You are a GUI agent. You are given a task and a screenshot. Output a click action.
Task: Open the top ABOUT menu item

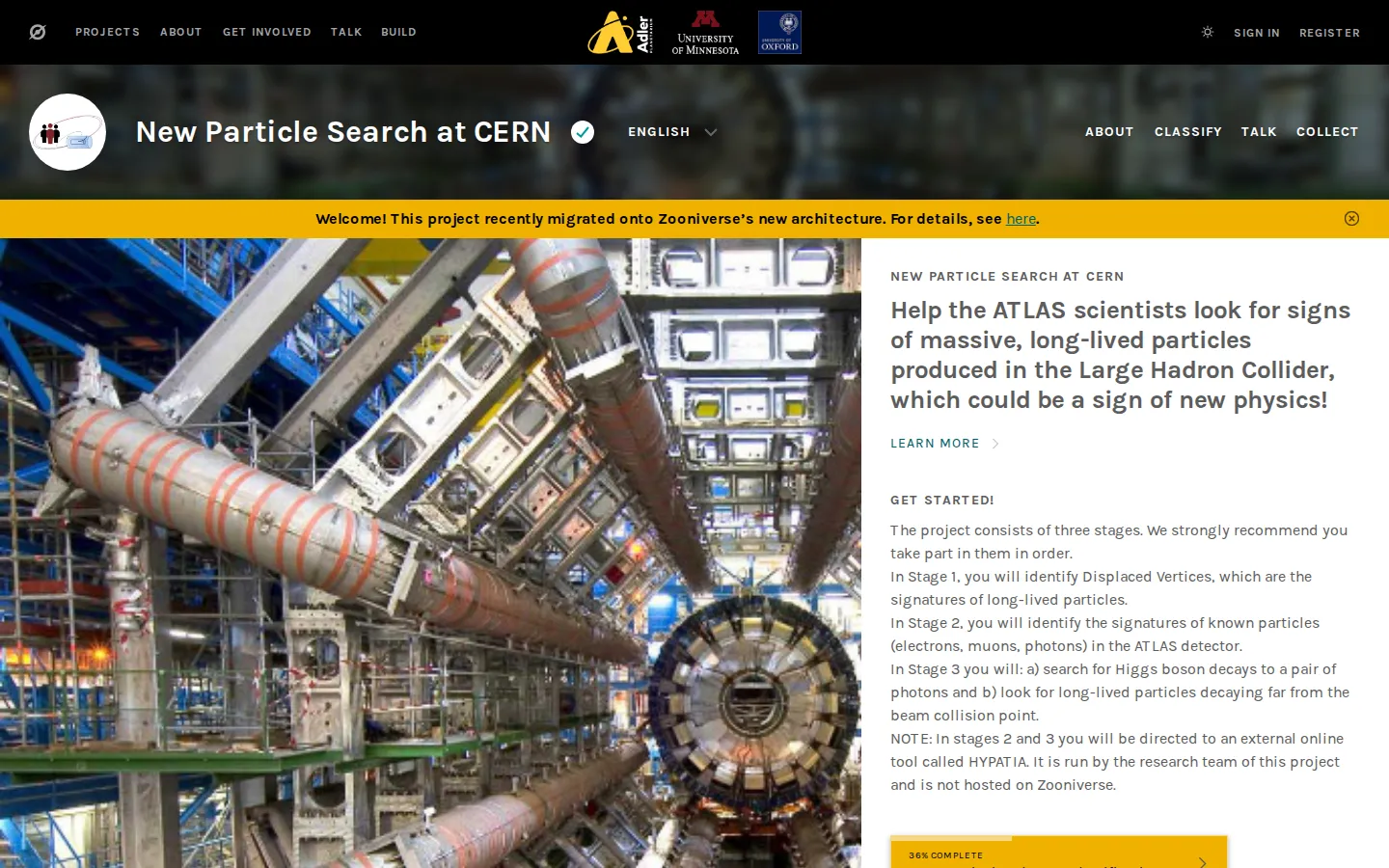coord(181,32)
